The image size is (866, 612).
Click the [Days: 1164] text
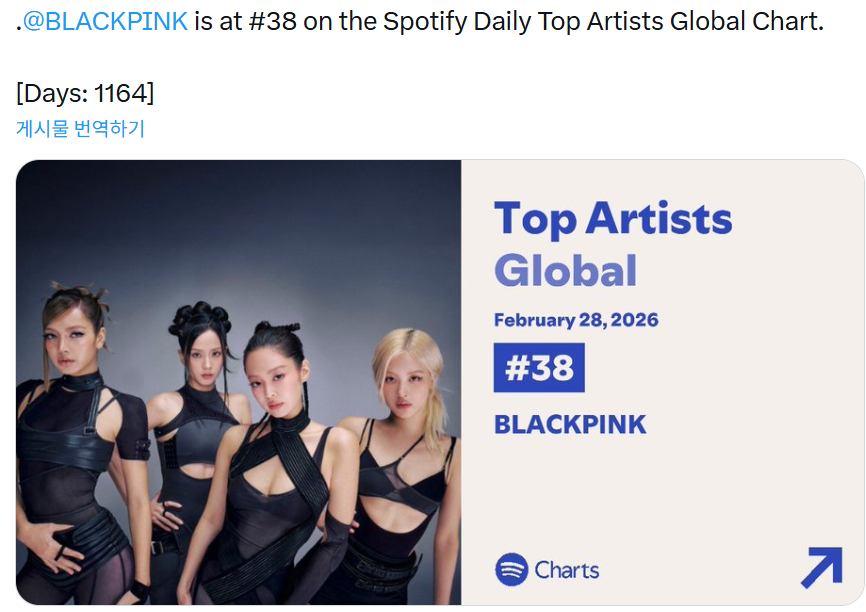[x=85, y=93]
